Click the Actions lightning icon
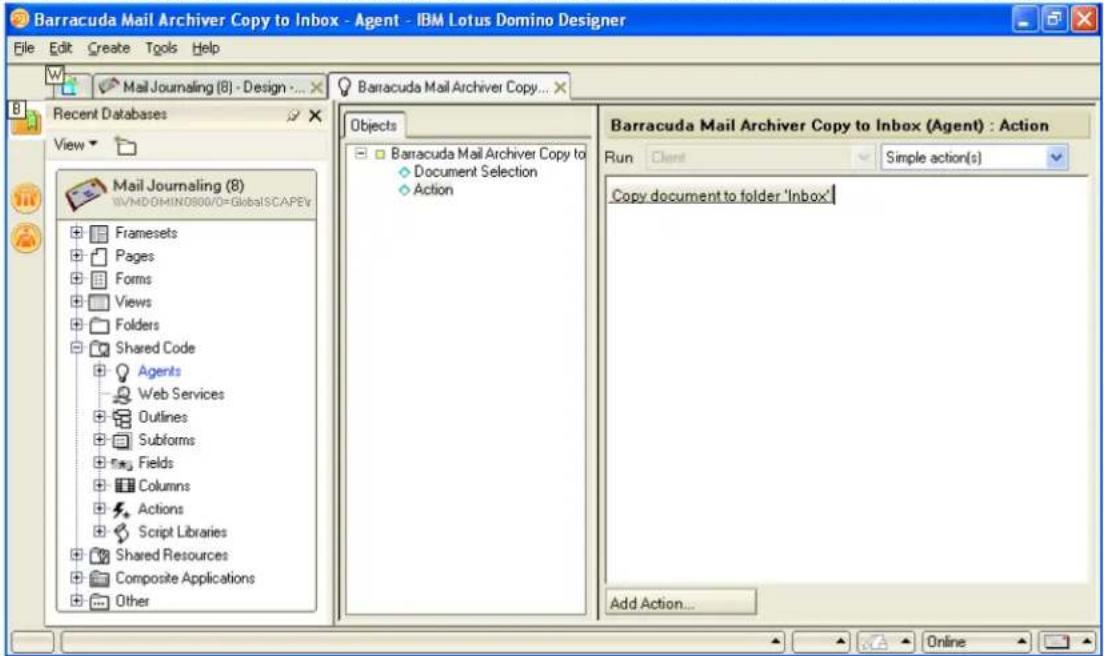The image size is (1104, 656). pyautogui.click(x=121, y=510)
